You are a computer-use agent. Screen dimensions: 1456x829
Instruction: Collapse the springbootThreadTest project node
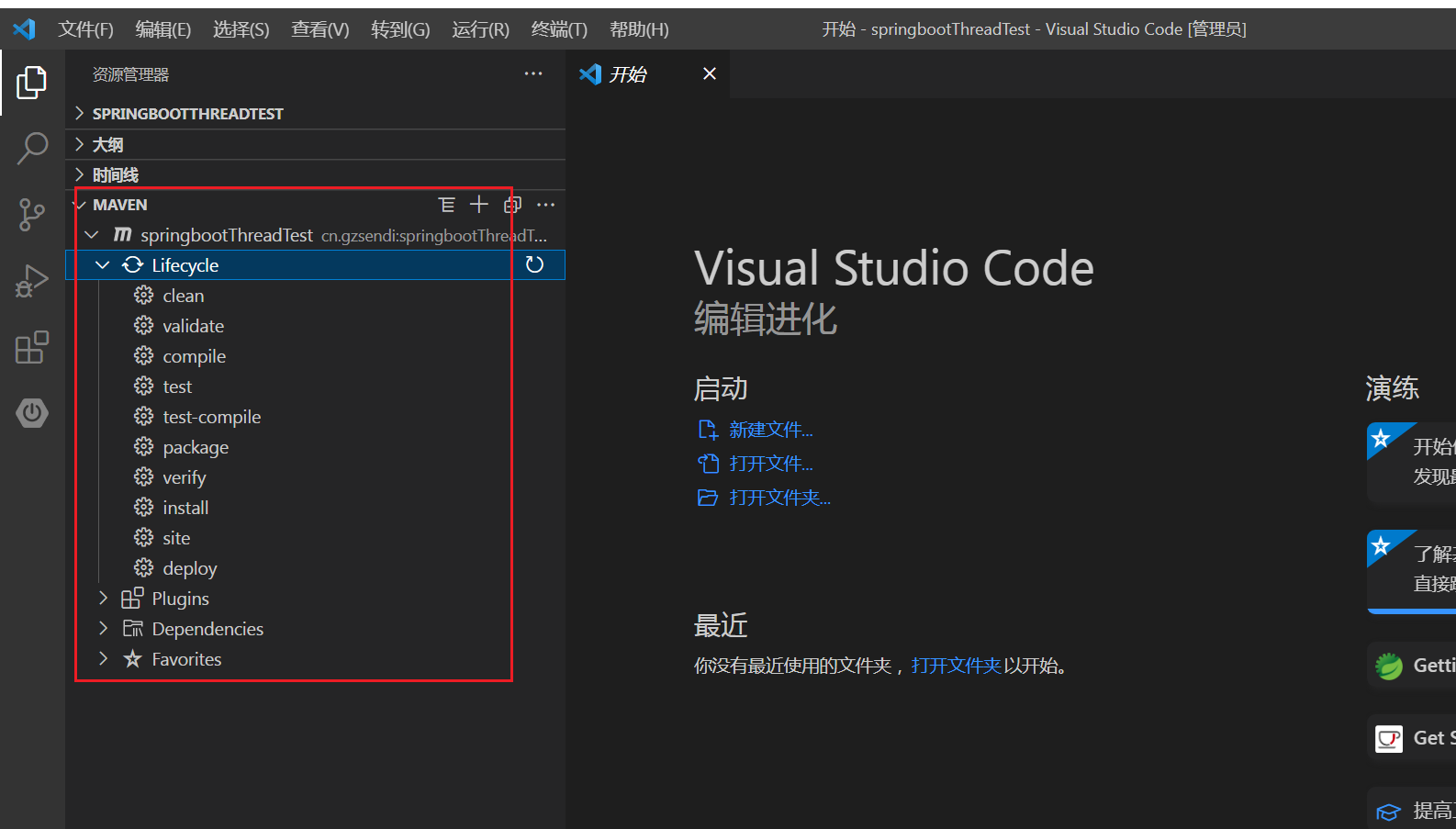[x=92, y=235]
